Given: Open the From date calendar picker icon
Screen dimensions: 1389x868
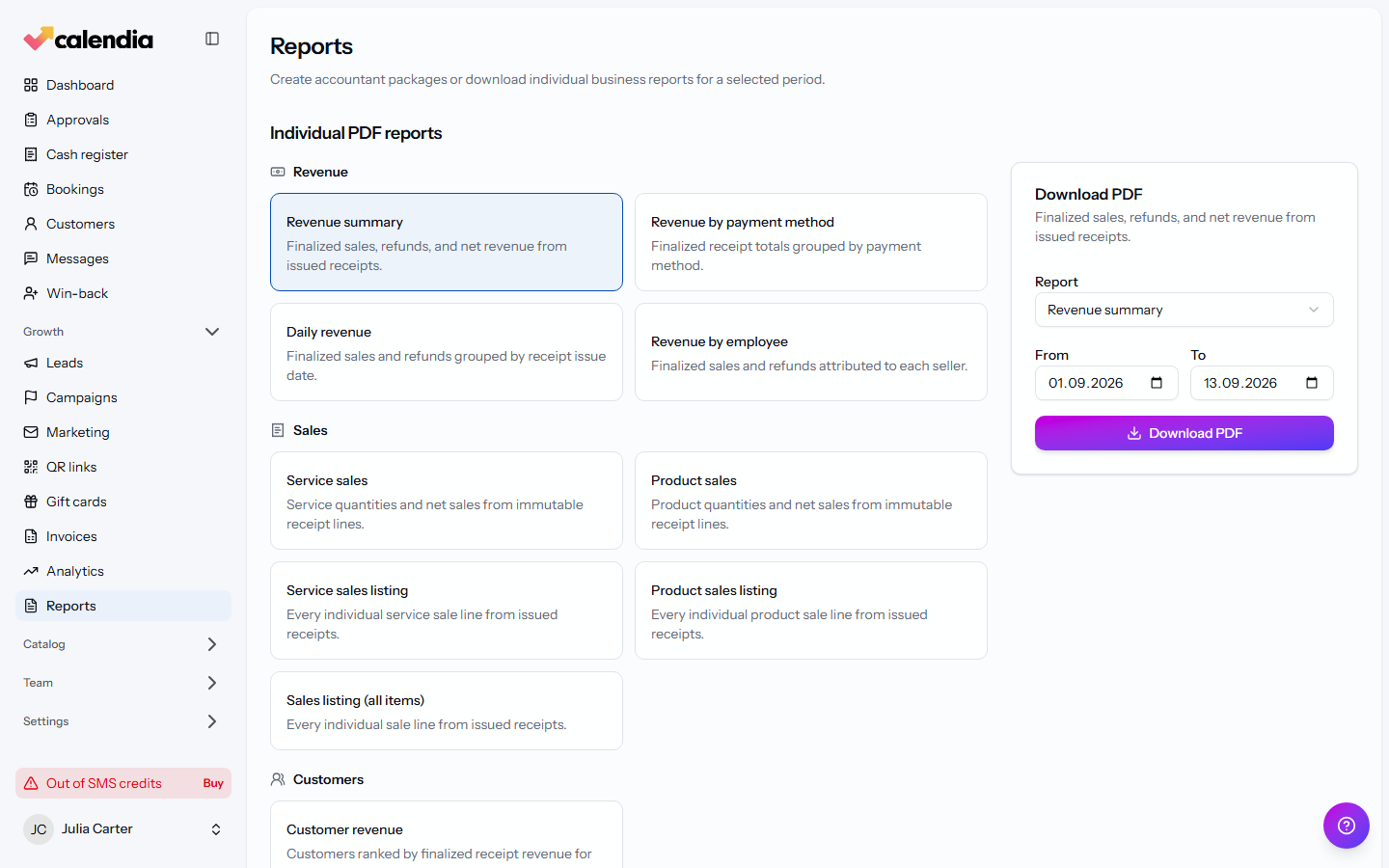Looking at the screenshot, I should click(1157, 383).
